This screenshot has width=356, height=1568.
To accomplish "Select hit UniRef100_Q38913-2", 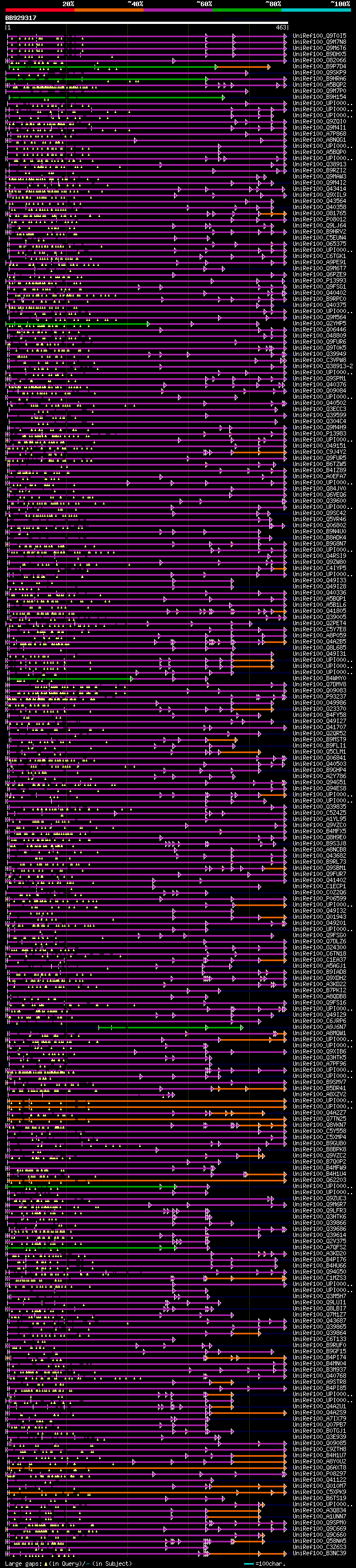I will tap(323, 366).
